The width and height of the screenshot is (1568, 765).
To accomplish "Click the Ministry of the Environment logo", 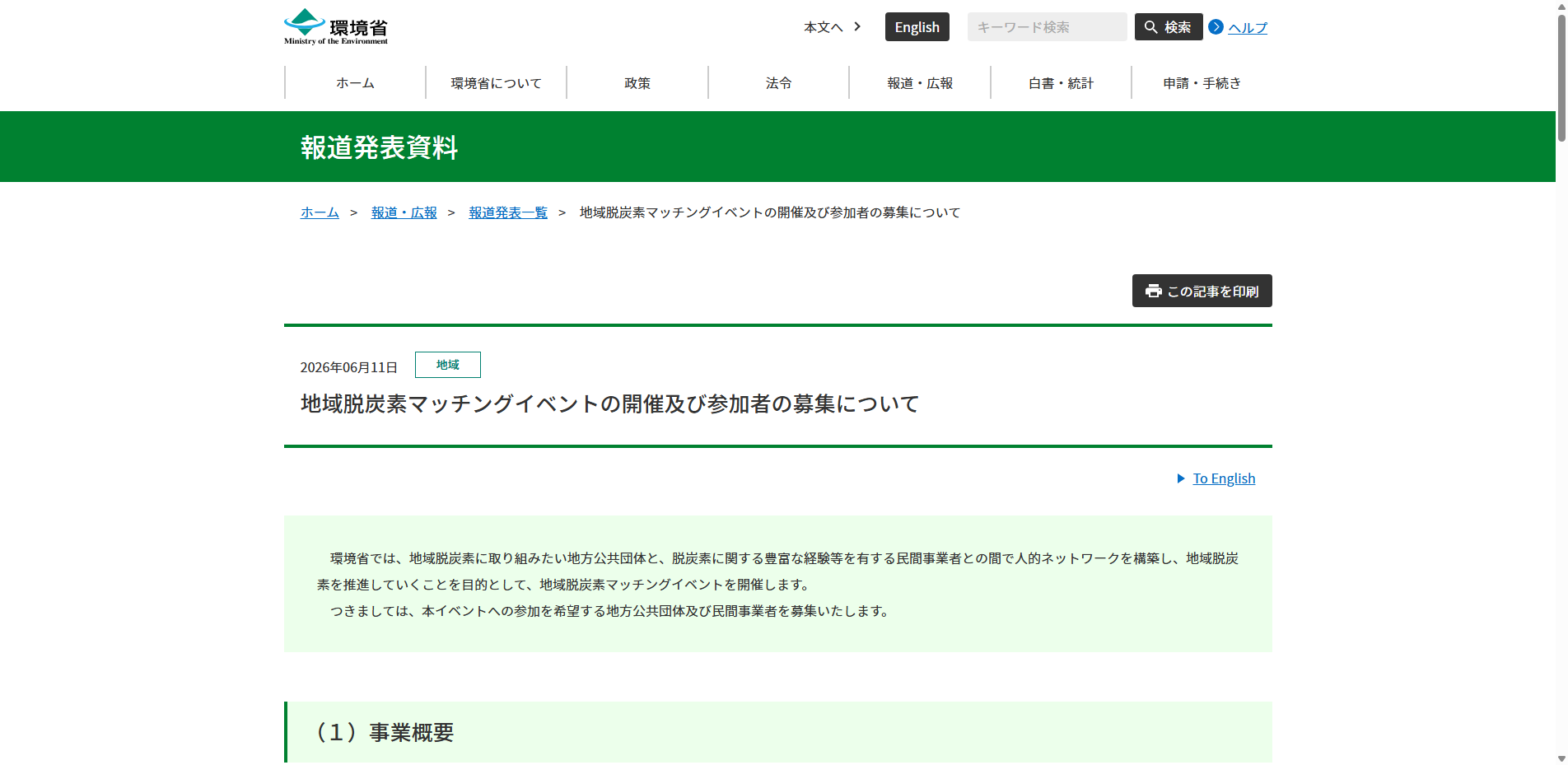I will [336, 26].
